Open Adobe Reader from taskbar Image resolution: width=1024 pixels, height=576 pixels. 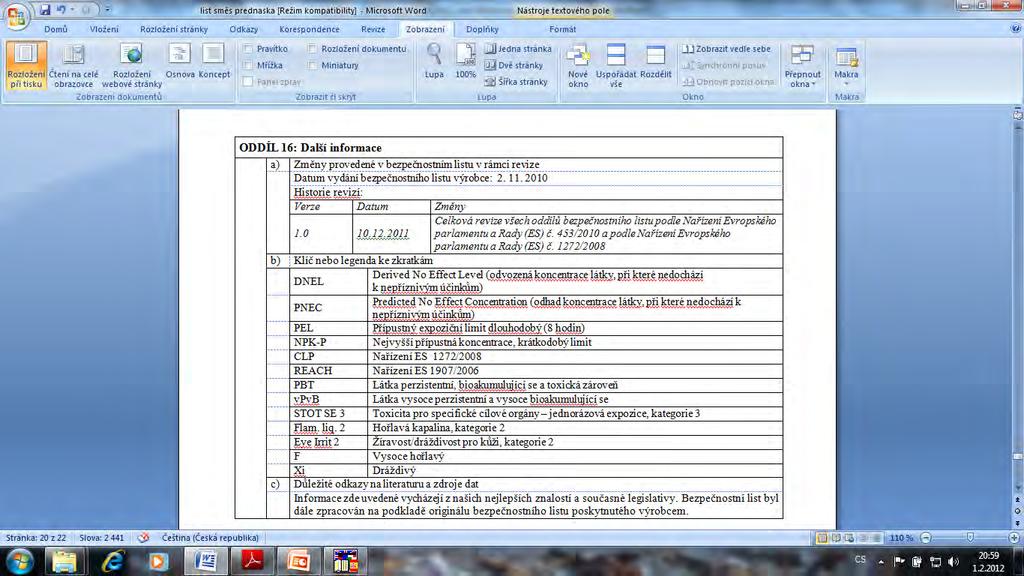(x=252, y=561)
